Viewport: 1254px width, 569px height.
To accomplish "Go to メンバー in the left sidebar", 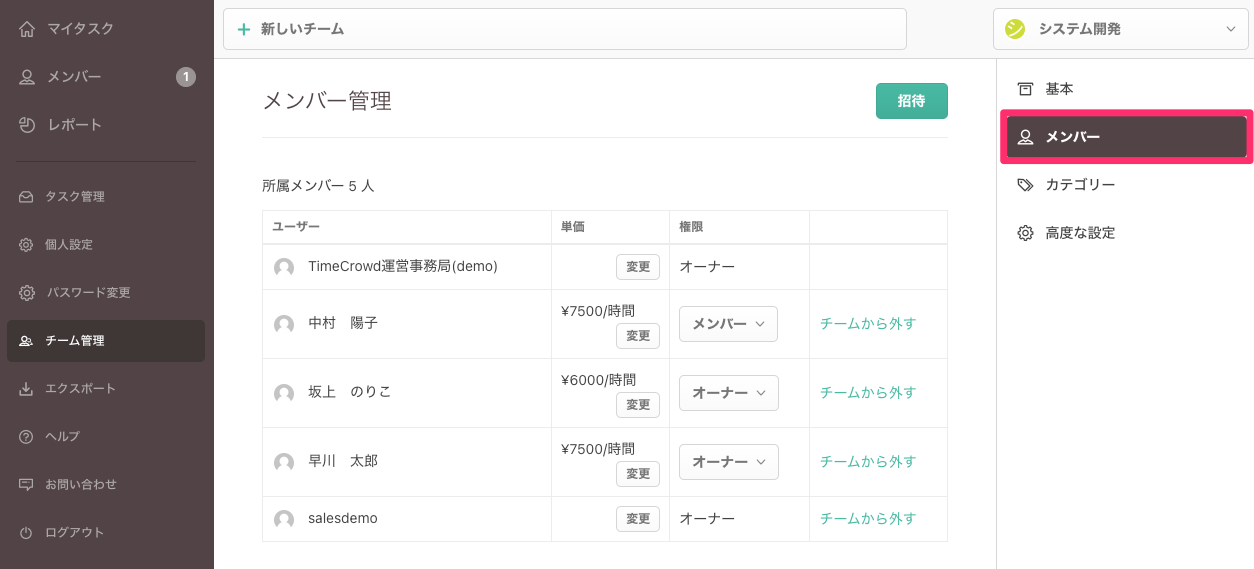I will (x=73, y=77).
